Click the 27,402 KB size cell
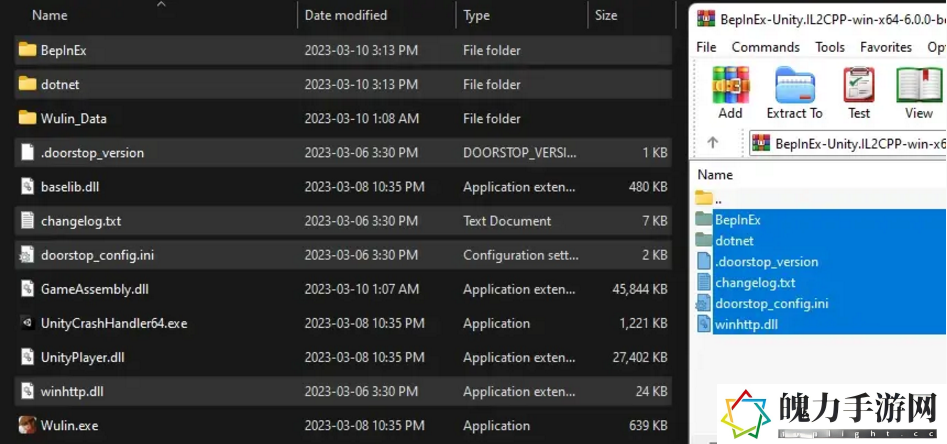The height and width of the screenshot is (444, 947). click(640, 358)
